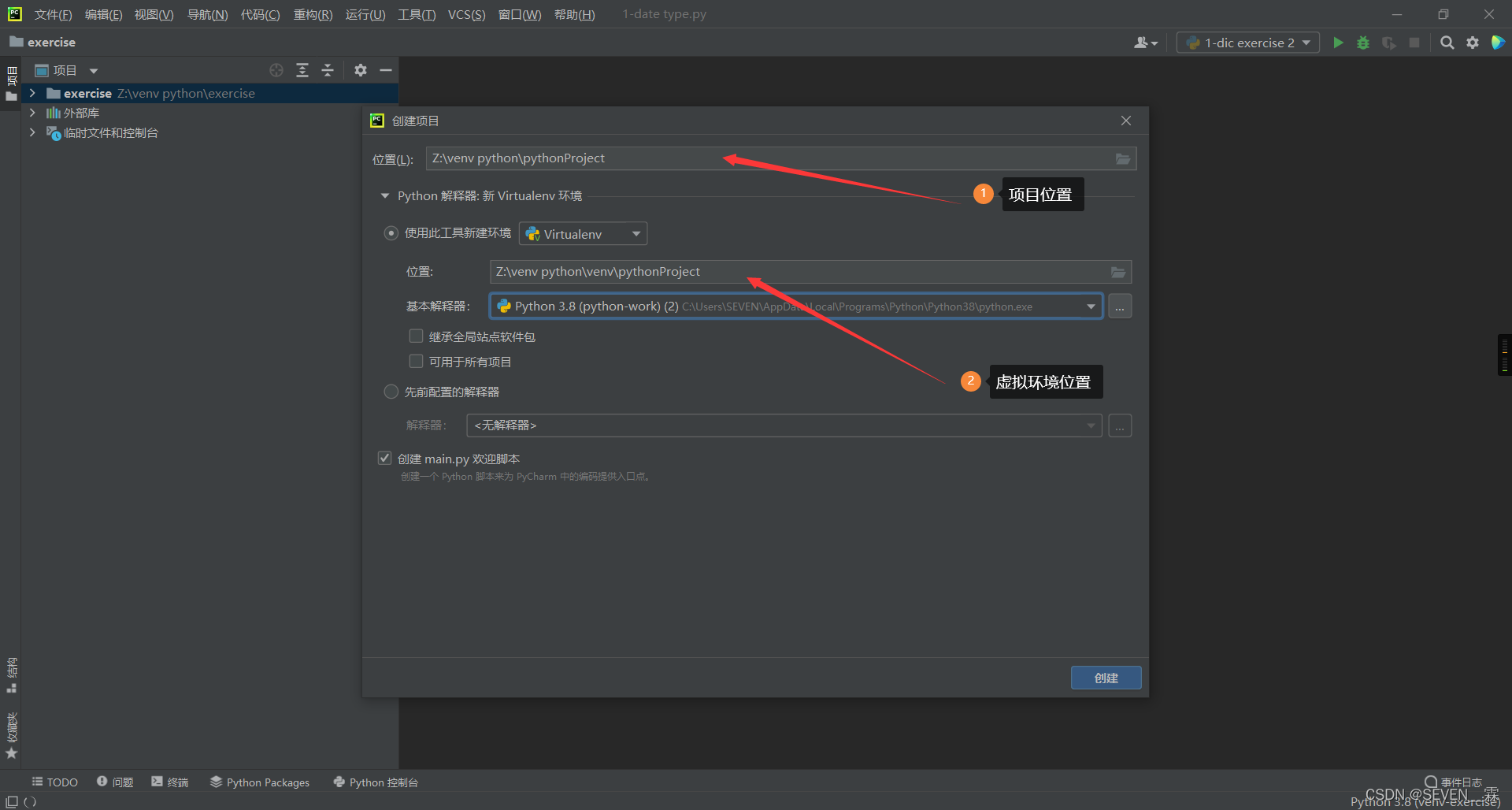Enable 可用于所有项目 checkbox
1512x810 pixels.
416,362
